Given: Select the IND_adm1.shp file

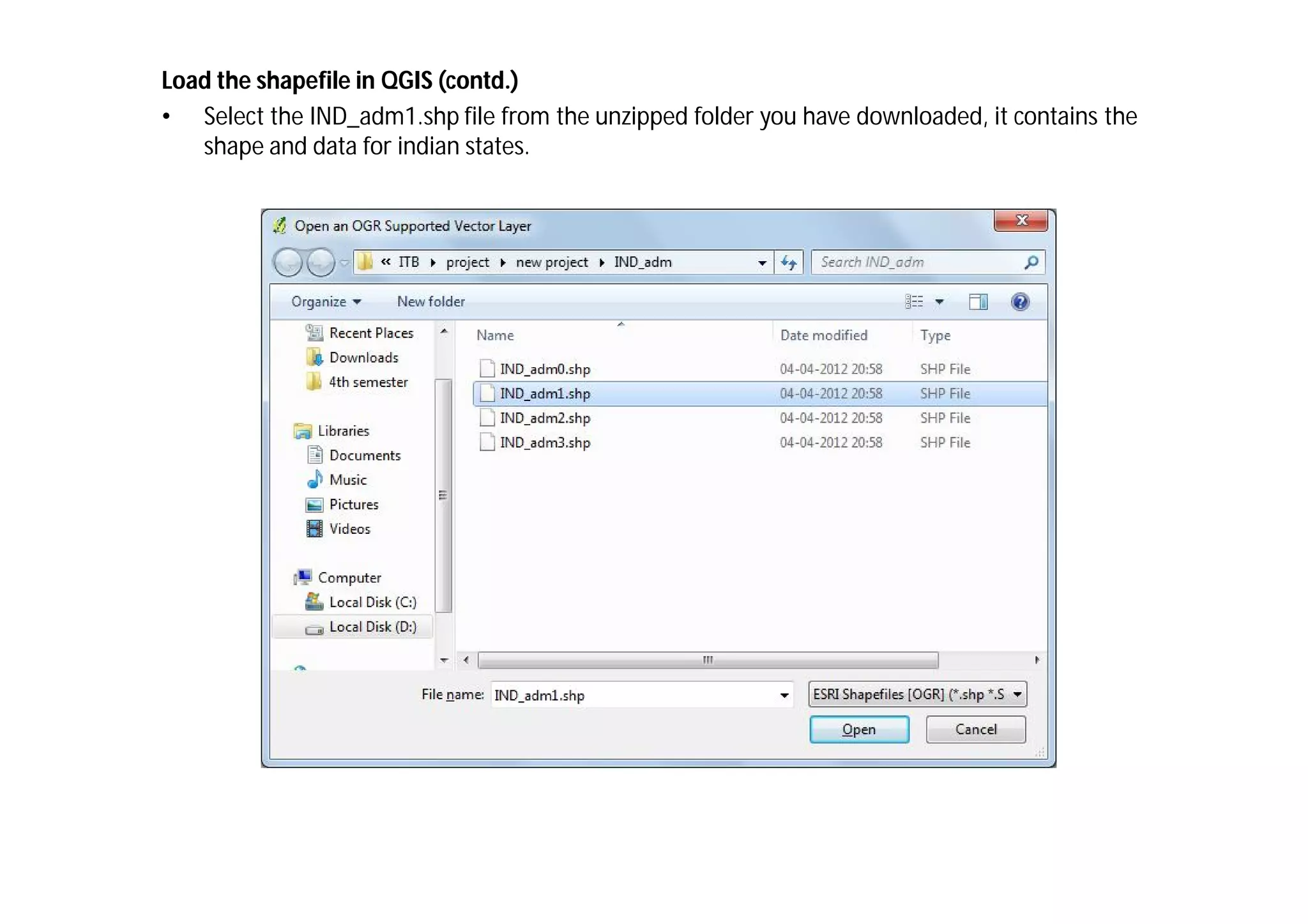Looking at the screenshot, I should coord(759,393).
